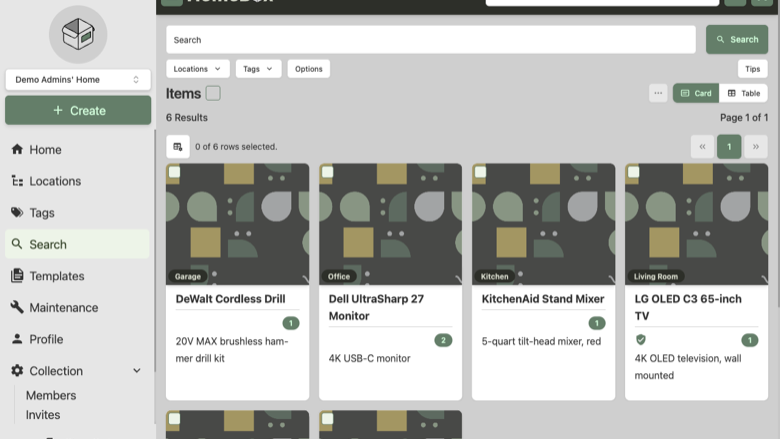The image size is (780, 439).
Task: Collapse the Collection section chevron
Action: [137, 371]
